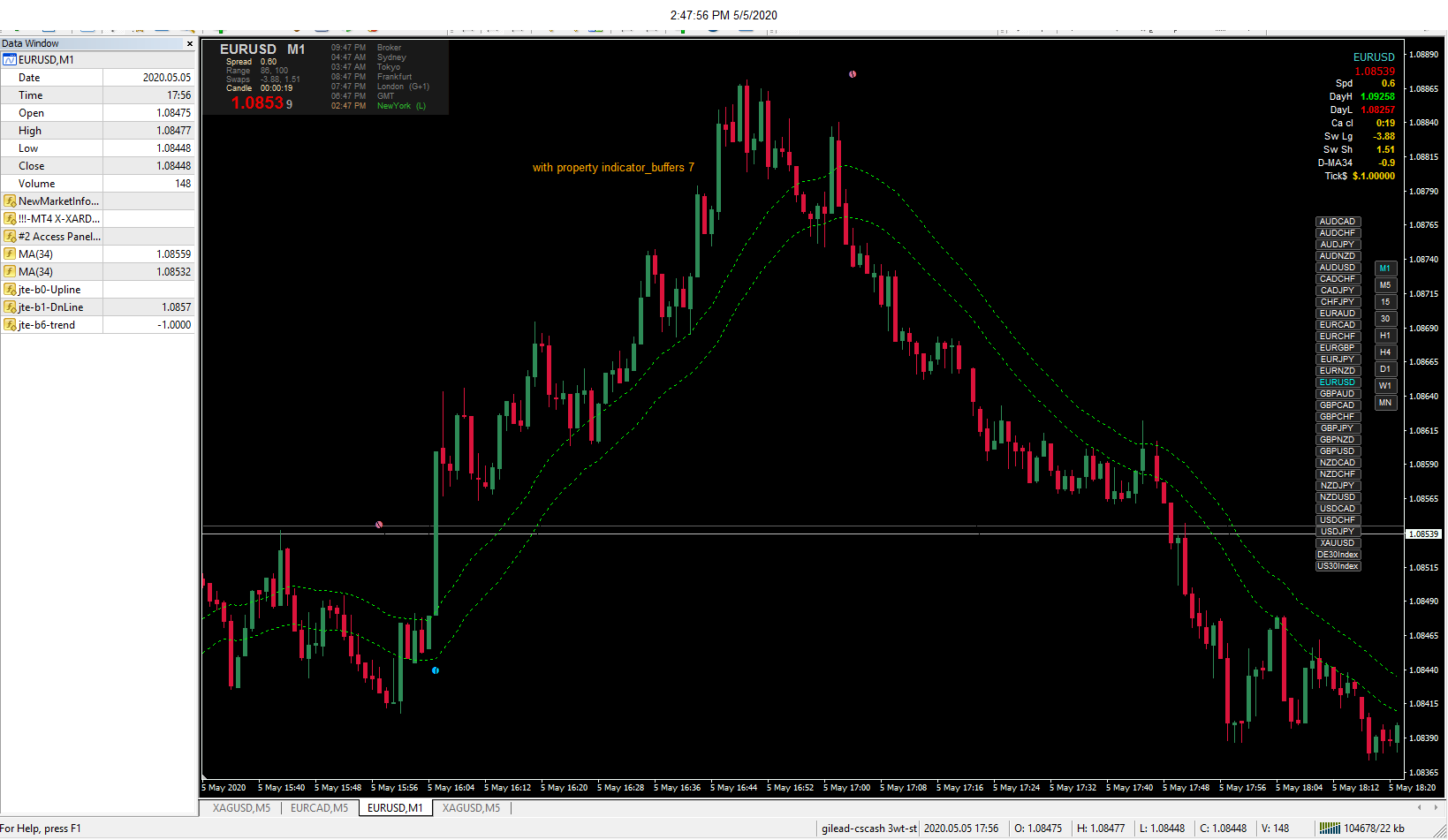Select the W1 weekly timeframe
1448x840 pixels.
[1385, 386]
